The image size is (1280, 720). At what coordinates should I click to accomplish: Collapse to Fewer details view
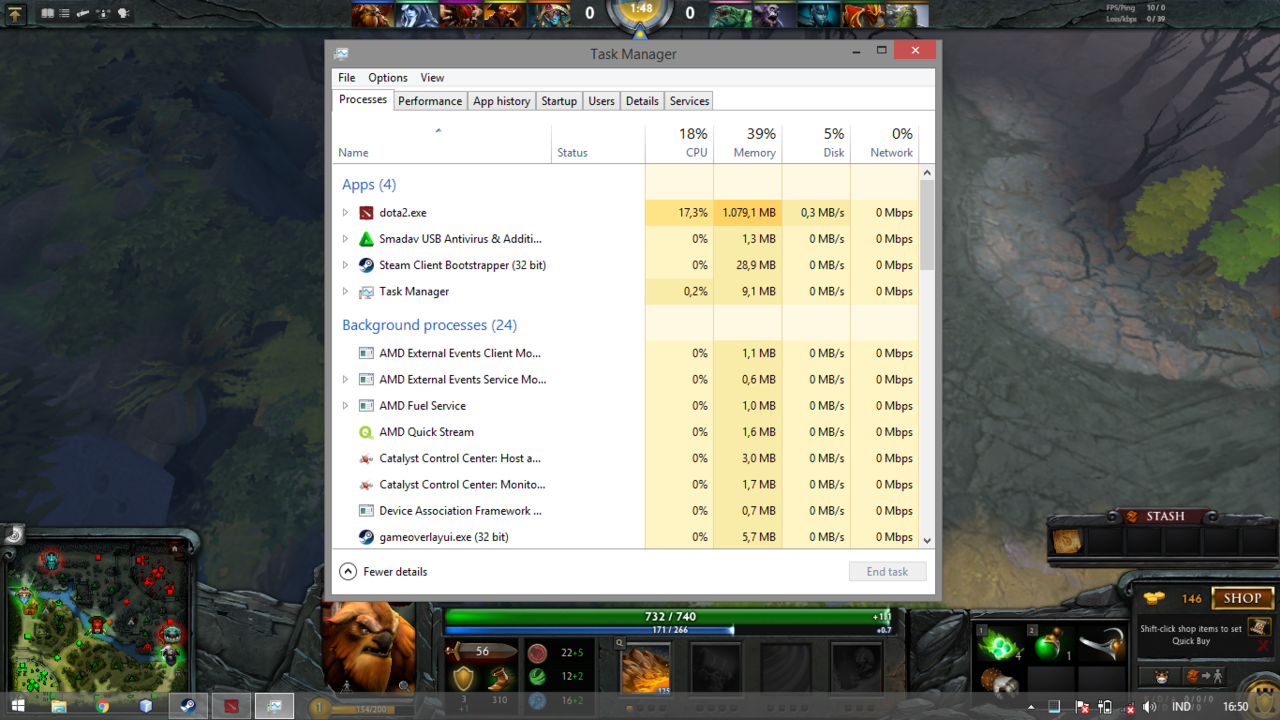click(384, 572)
